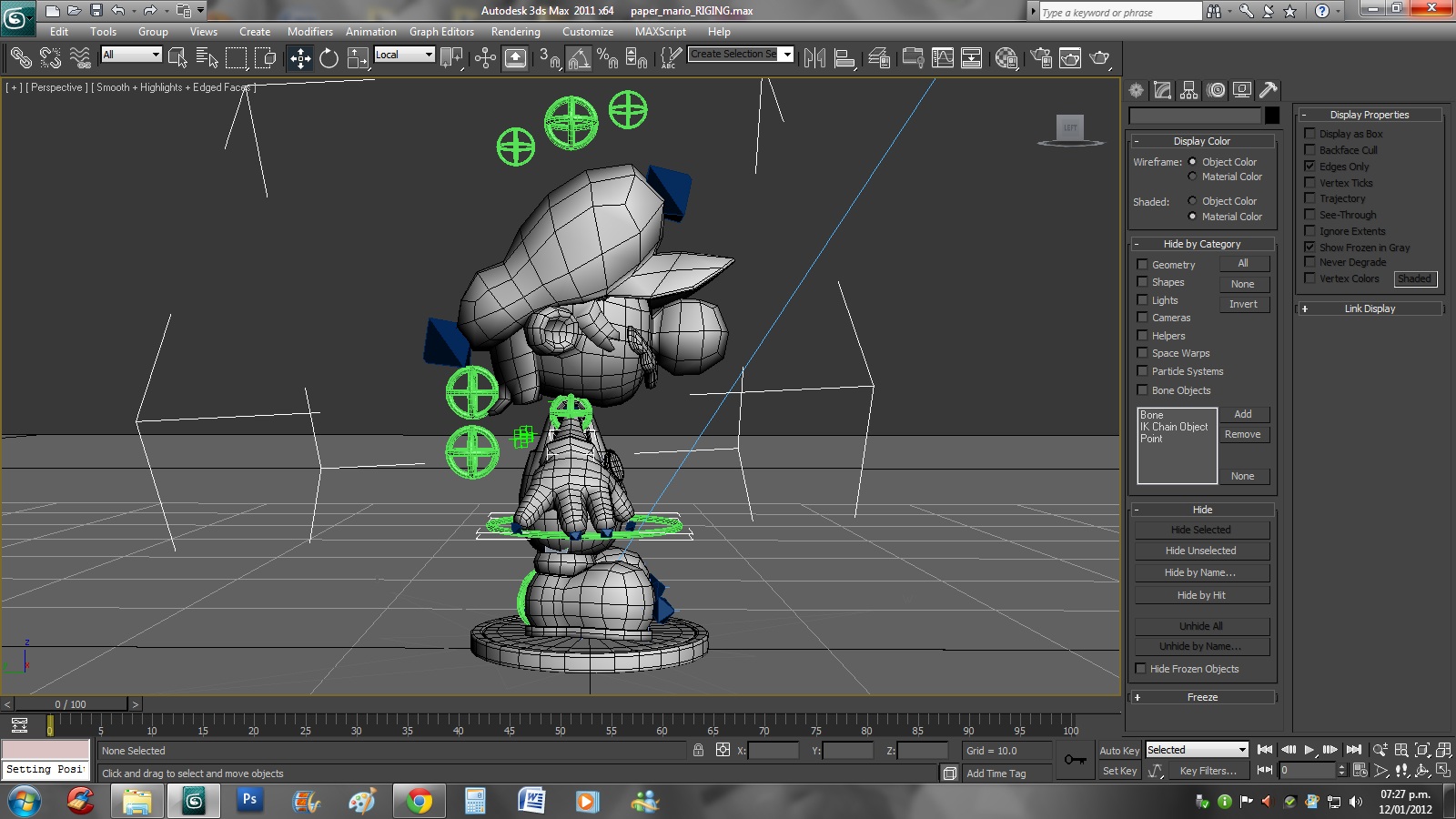The height and width of the screenshot is (819, 1456).
Task: Activate the Select and Scale tool
Action: (358, 58)
